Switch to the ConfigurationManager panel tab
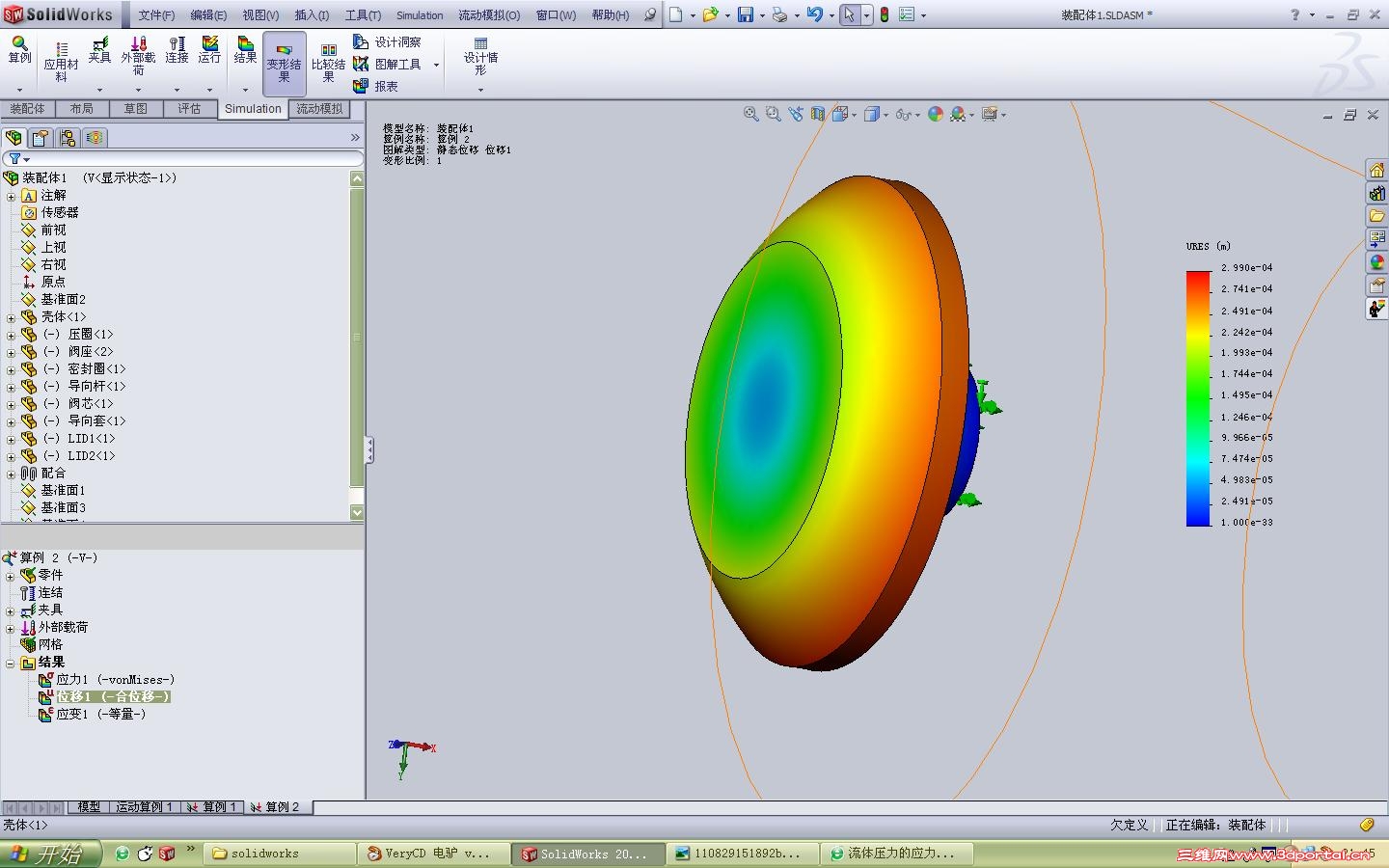 (x=68, y=138)
